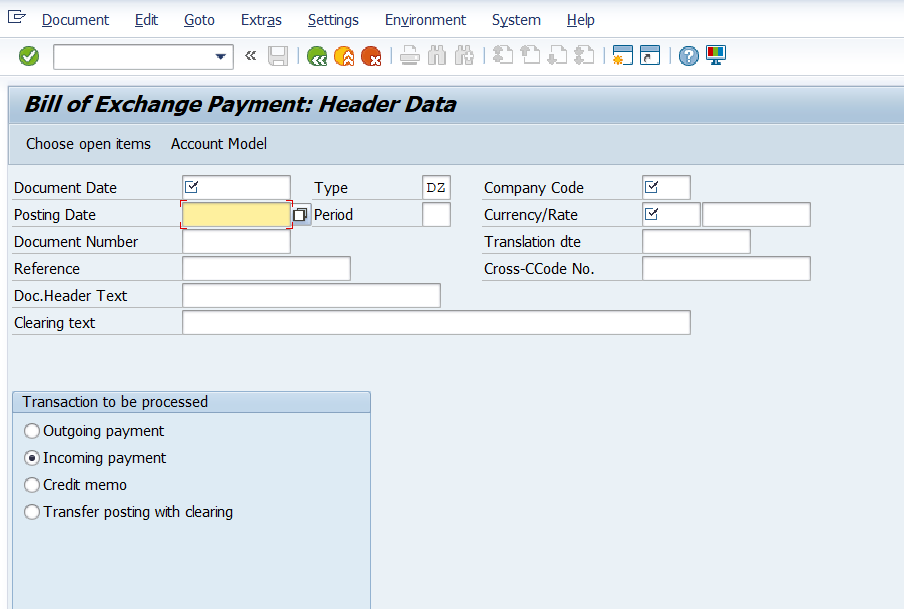The image size is (904, 609).
Task: Click the exchange Rate input field
Action: tap(756, 215)
